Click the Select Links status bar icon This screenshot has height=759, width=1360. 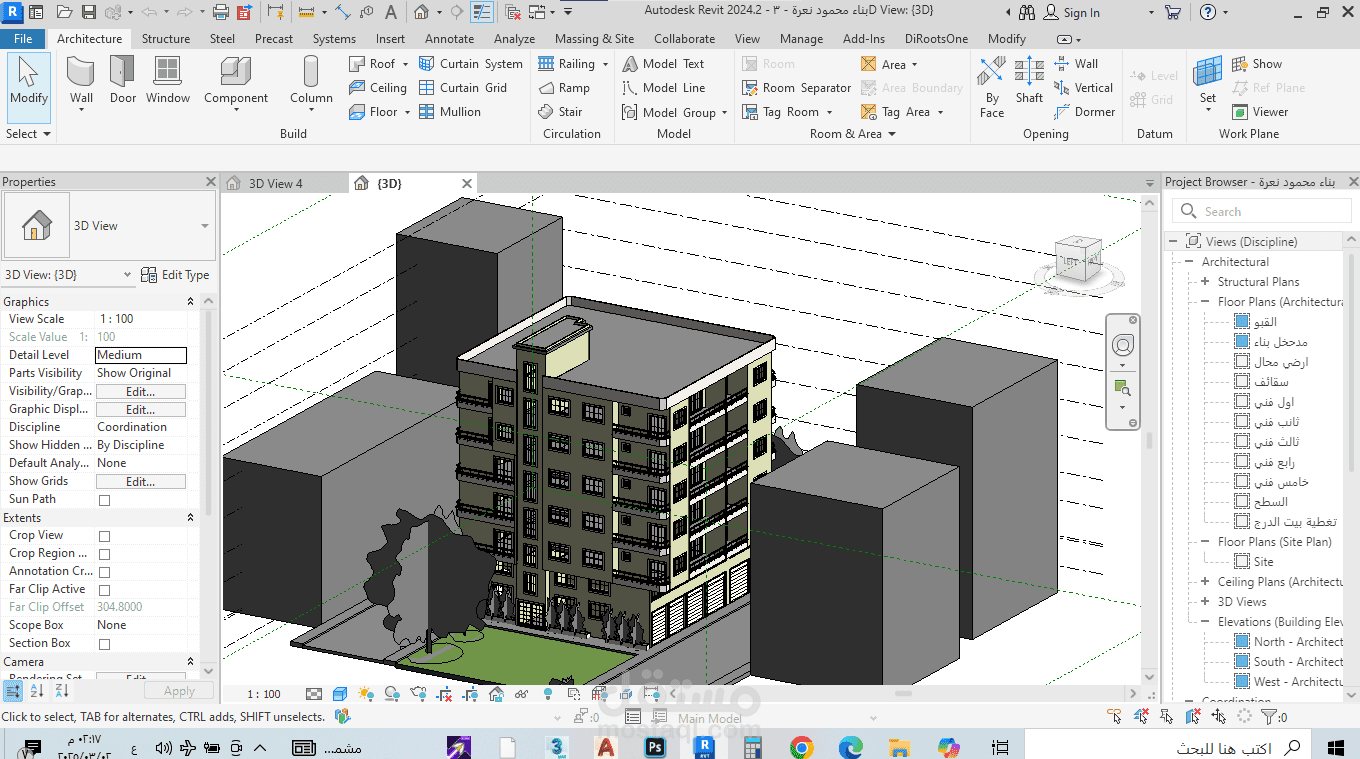1115,717
